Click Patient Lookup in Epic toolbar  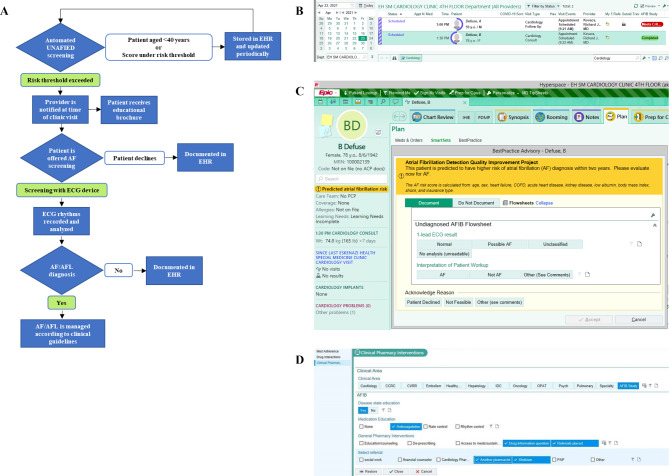tap(361, 93)
